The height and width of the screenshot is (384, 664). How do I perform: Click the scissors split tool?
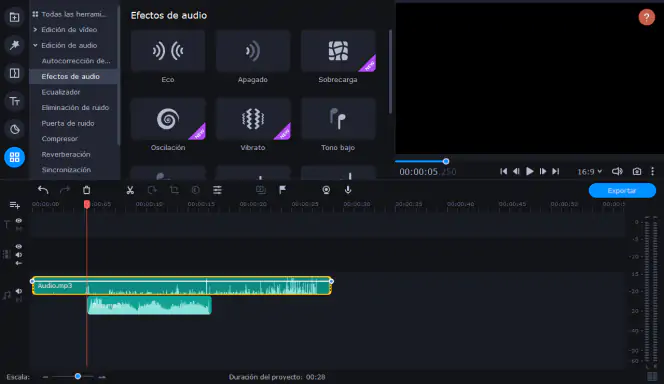pos(130,190)
